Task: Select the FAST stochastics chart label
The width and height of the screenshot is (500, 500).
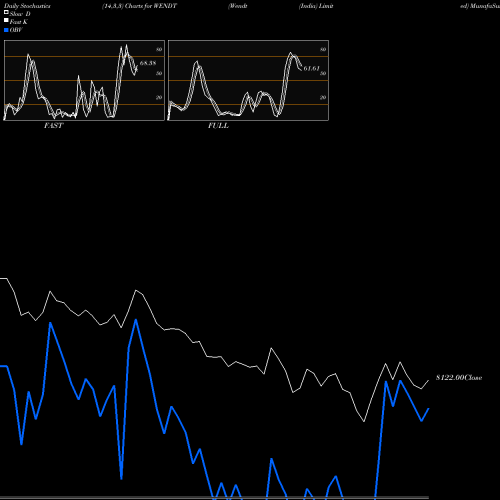Action: click(x=53, y=126)
